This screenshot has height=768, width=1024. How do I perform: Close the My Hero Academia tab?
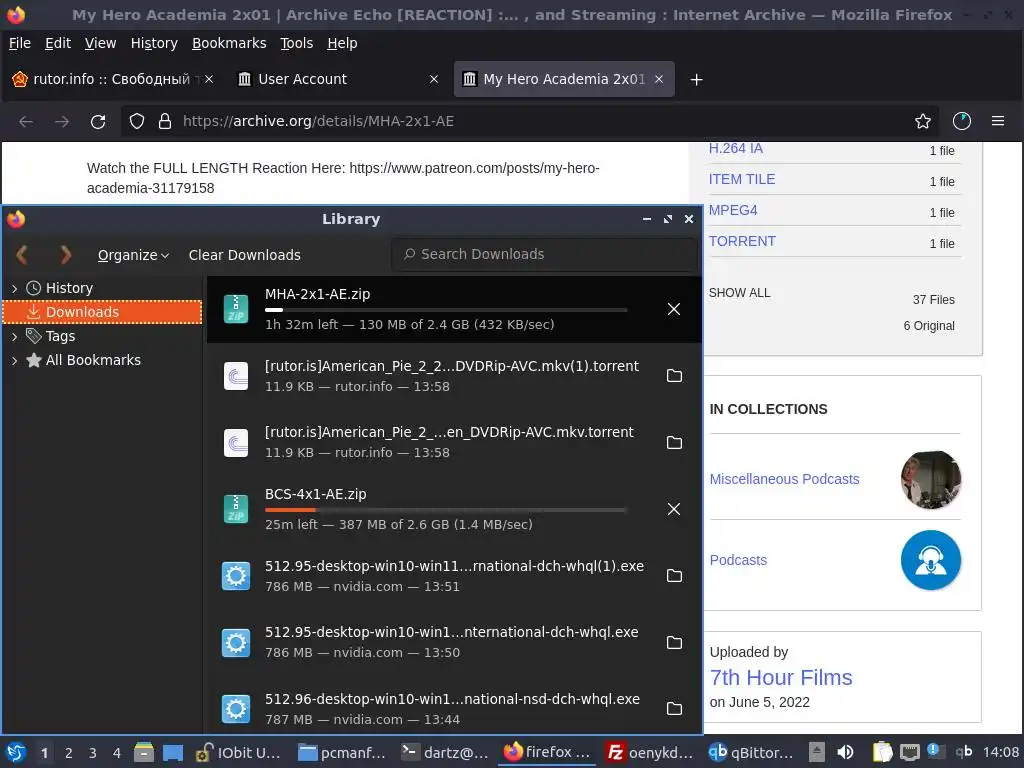click(659, 79)
